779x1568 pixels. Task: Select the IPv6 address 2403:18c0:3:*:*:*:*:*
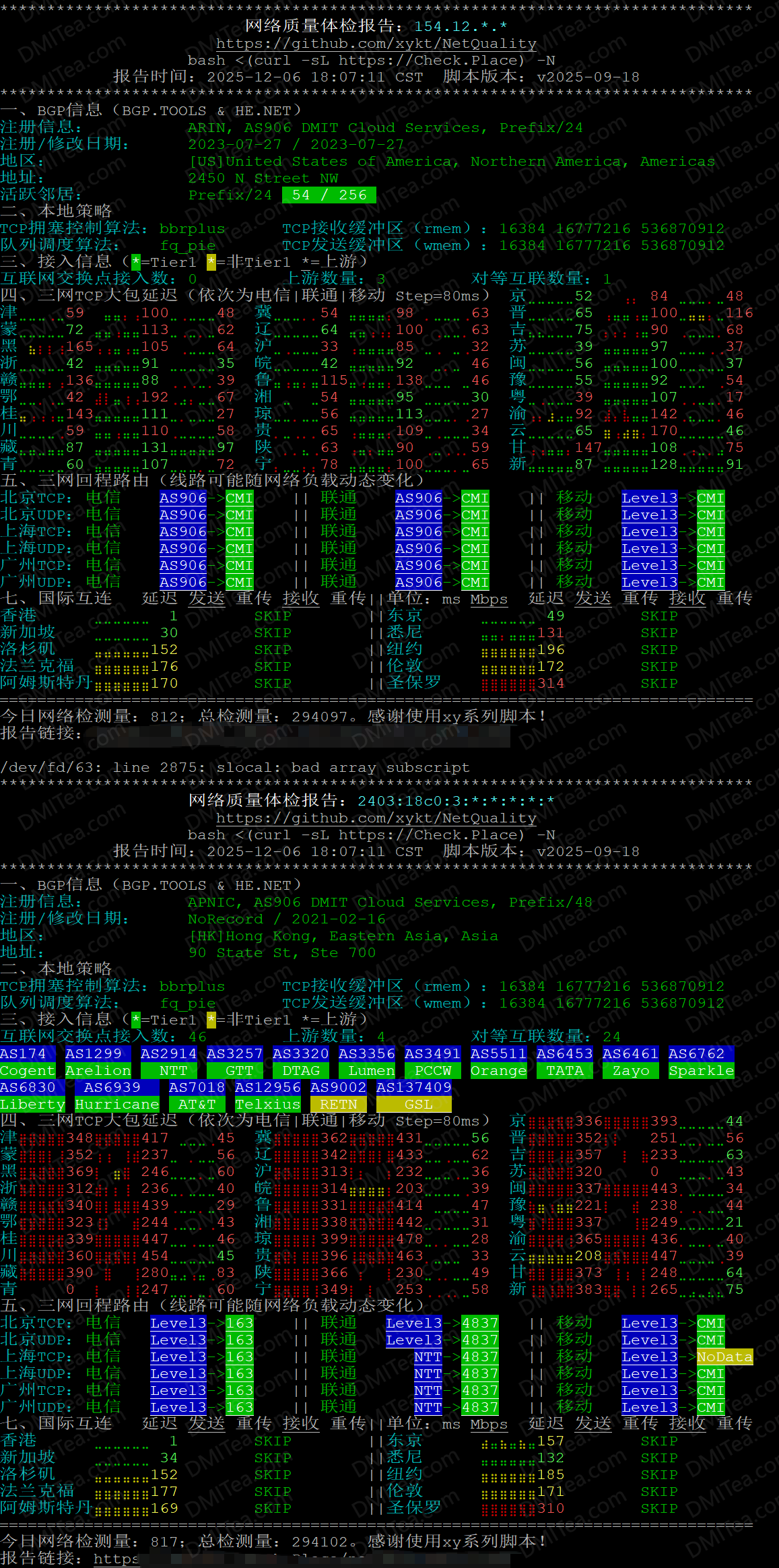coord(456,802)
